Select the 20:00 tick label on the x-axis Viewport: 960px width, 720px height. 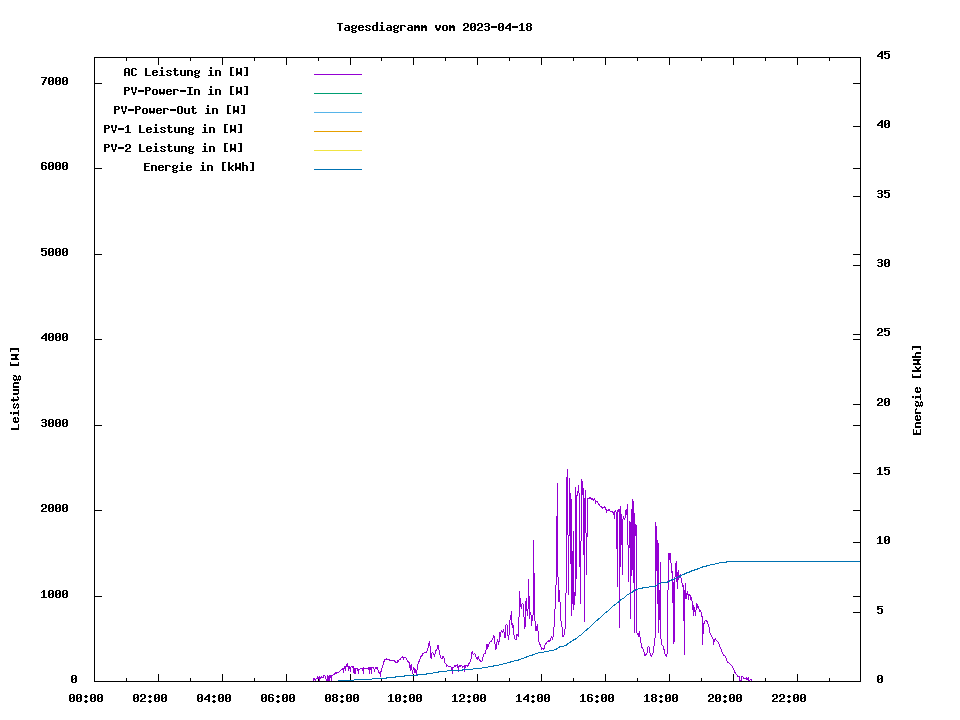point(725,698)
